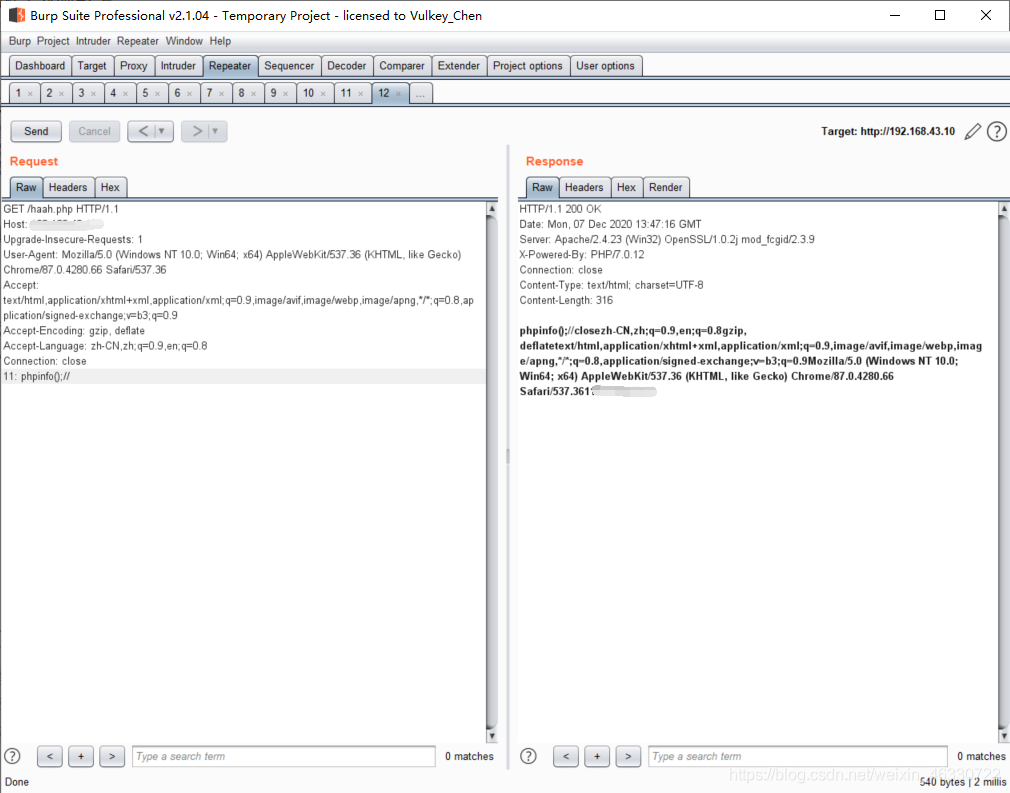Click the plus button in request search bar
Image resolution: width=1010 pixels, height=793 pixels.
click(81, 756)
